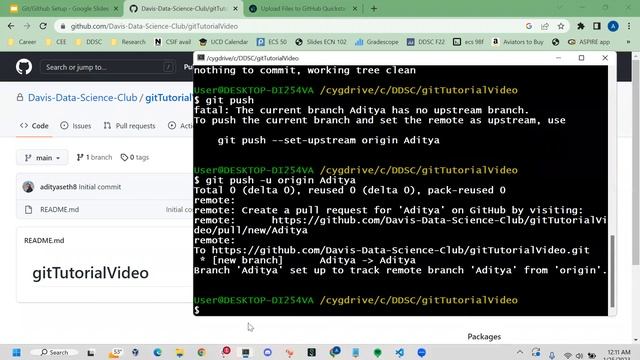This screenshot has height=360, width=640.
Task: Open the Windows Start menu
Action: [16, 353]
